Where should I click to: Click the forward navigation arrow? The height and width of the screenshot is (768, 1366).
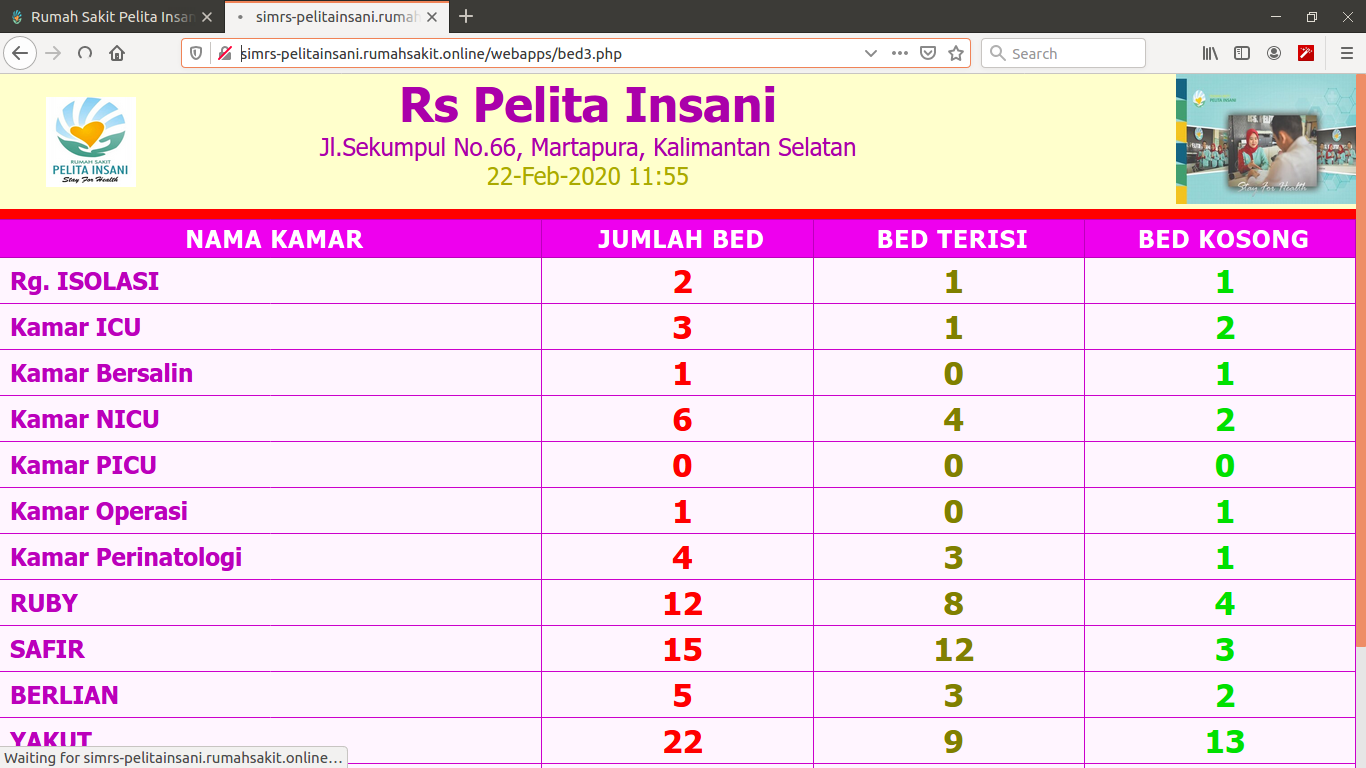tap(53, 53)
